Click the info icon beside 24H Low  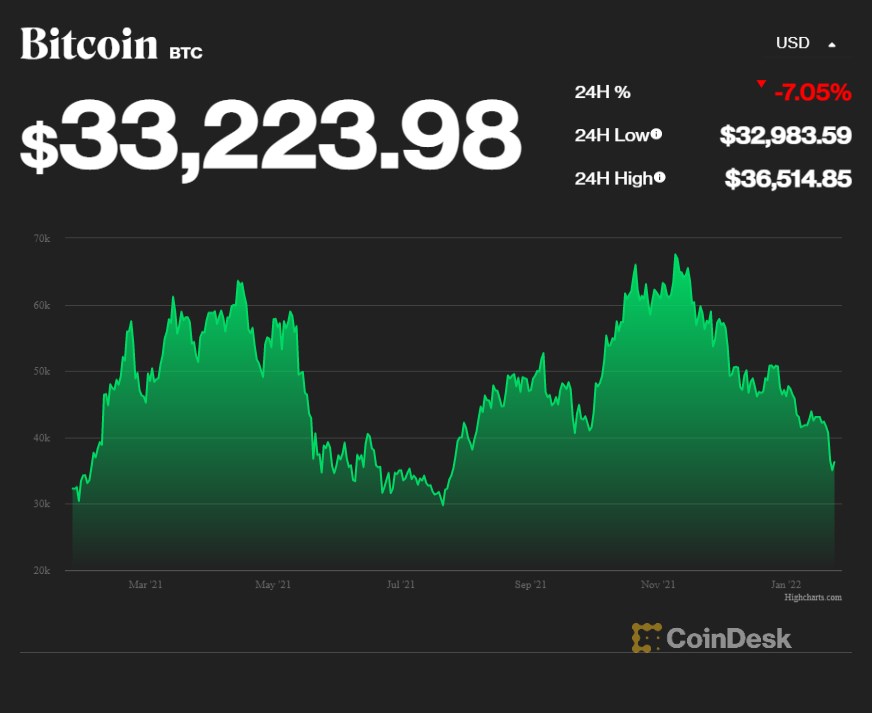coord(656,135)
